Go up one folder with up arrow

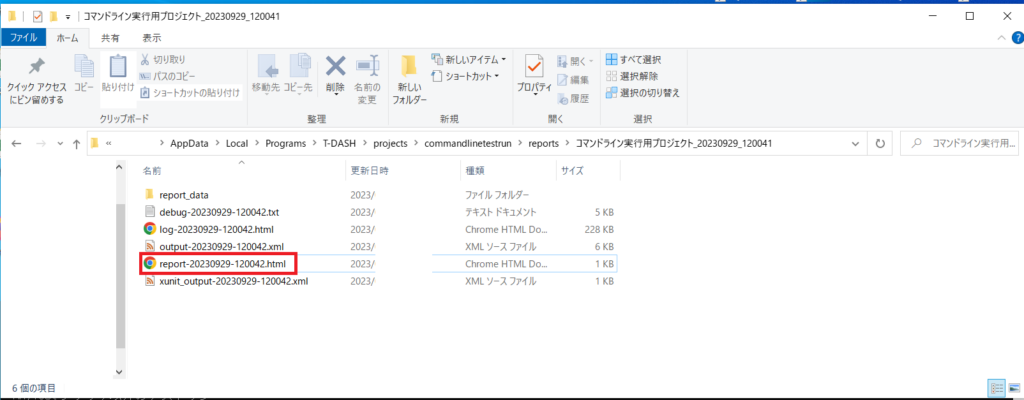[77, 143]
